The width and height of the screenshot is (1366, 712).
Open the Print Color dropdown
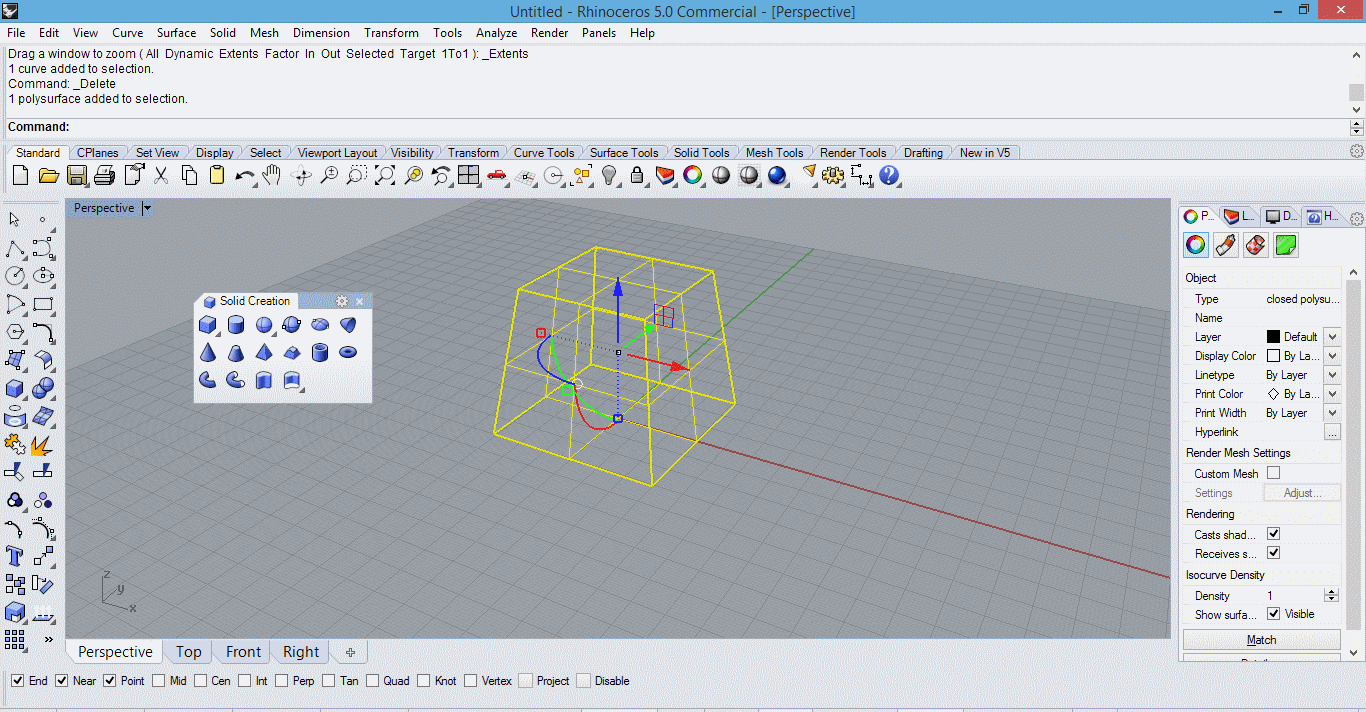tap(1332, 394)
